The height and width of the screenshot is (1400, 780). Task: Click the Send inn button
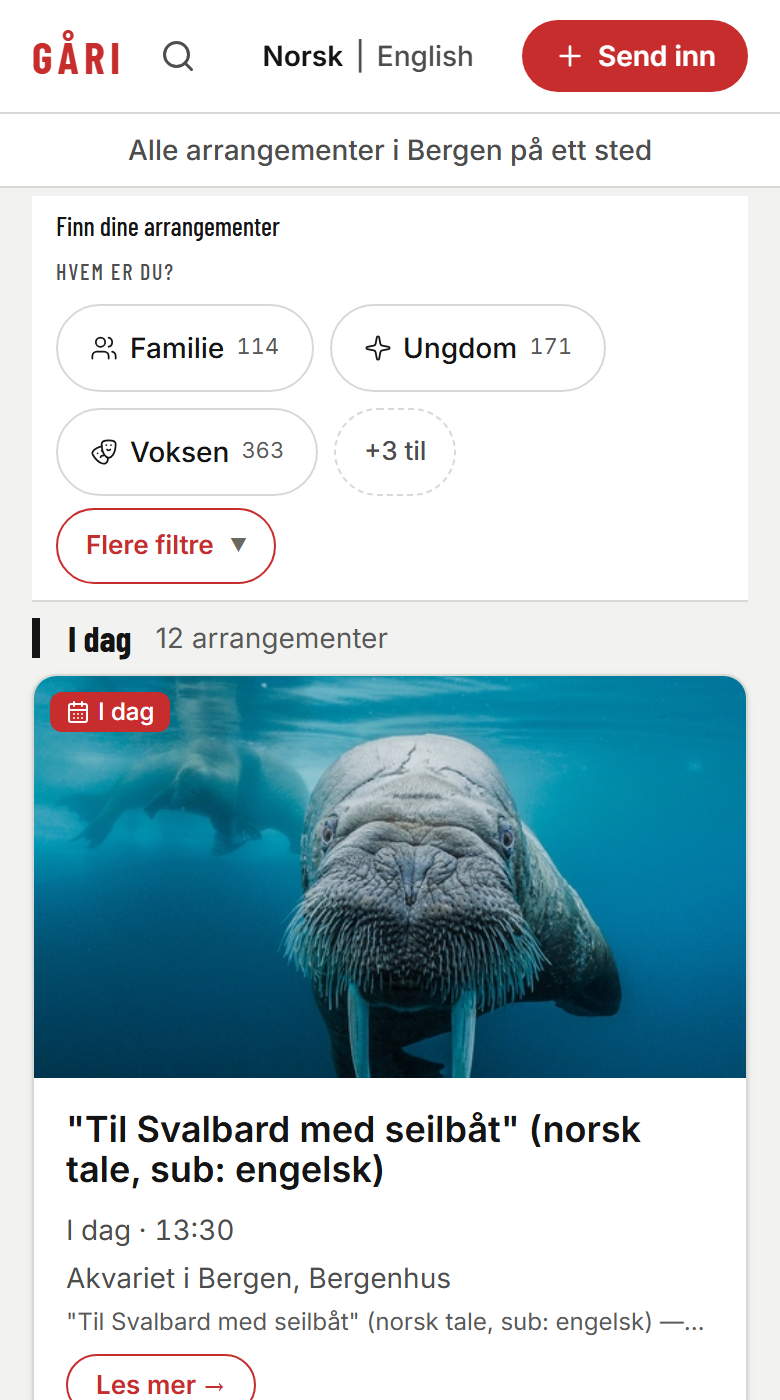pos(635,56)
